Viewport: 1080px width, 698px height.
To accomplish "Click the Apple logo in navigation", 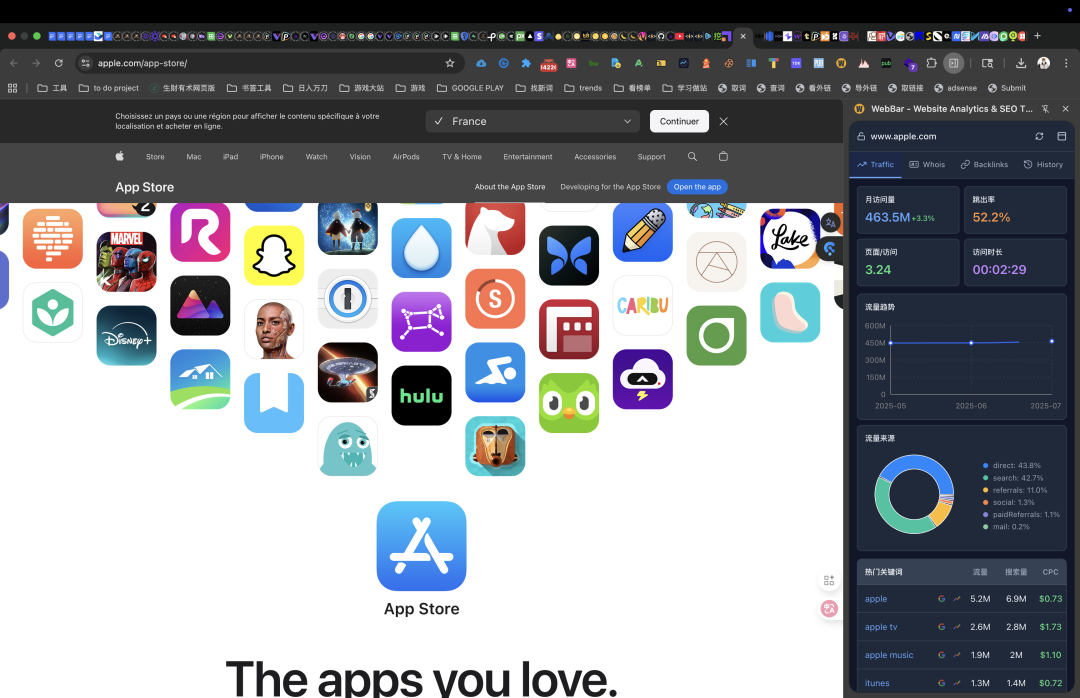I will (119, 156).
